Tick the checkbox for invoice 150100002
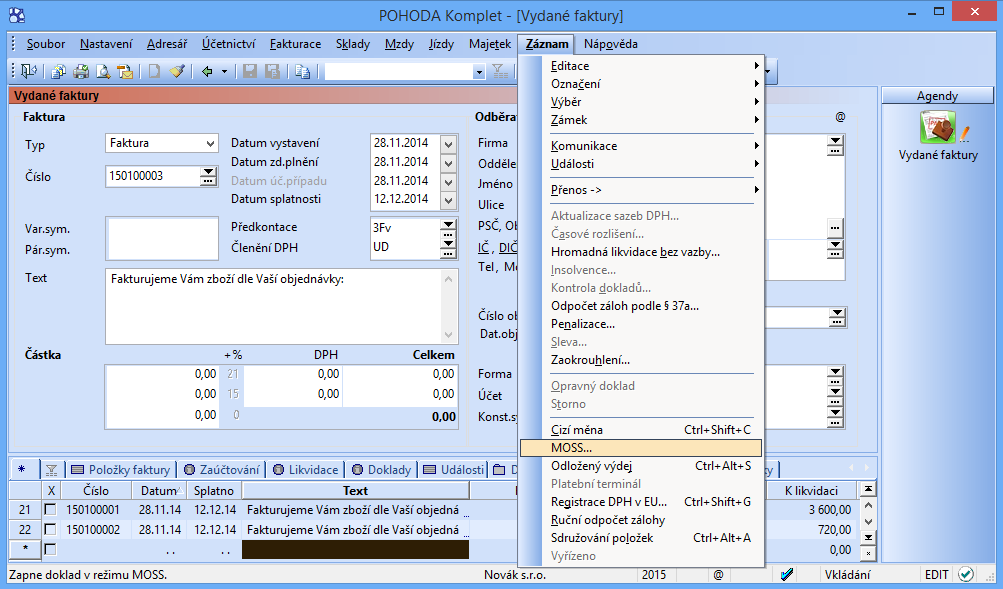1003x589 pixels. click(x=50, y=530)
